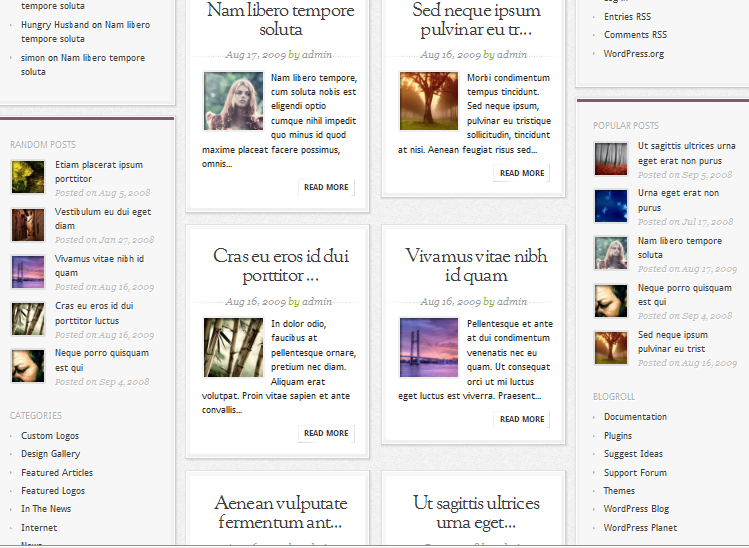Open Support Forum in Blogroll
This screenshot has width=749, height=548.
coord(635,473)
